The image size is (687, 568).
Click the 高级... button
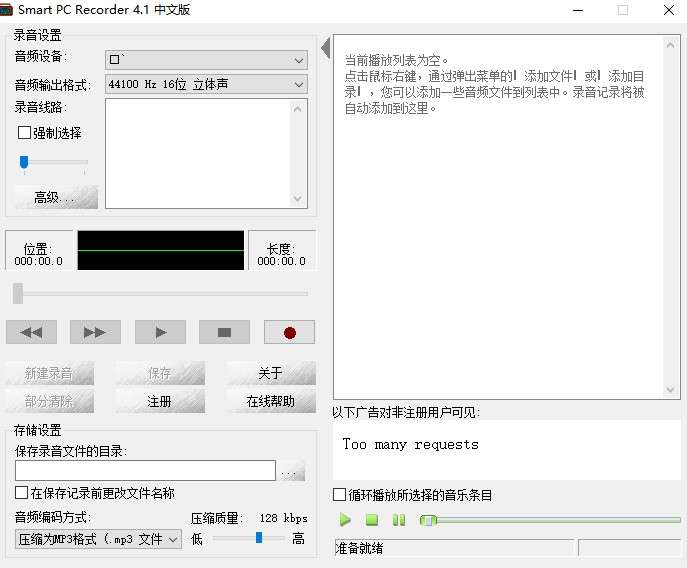pyautogui.click(x=56, y=197)
